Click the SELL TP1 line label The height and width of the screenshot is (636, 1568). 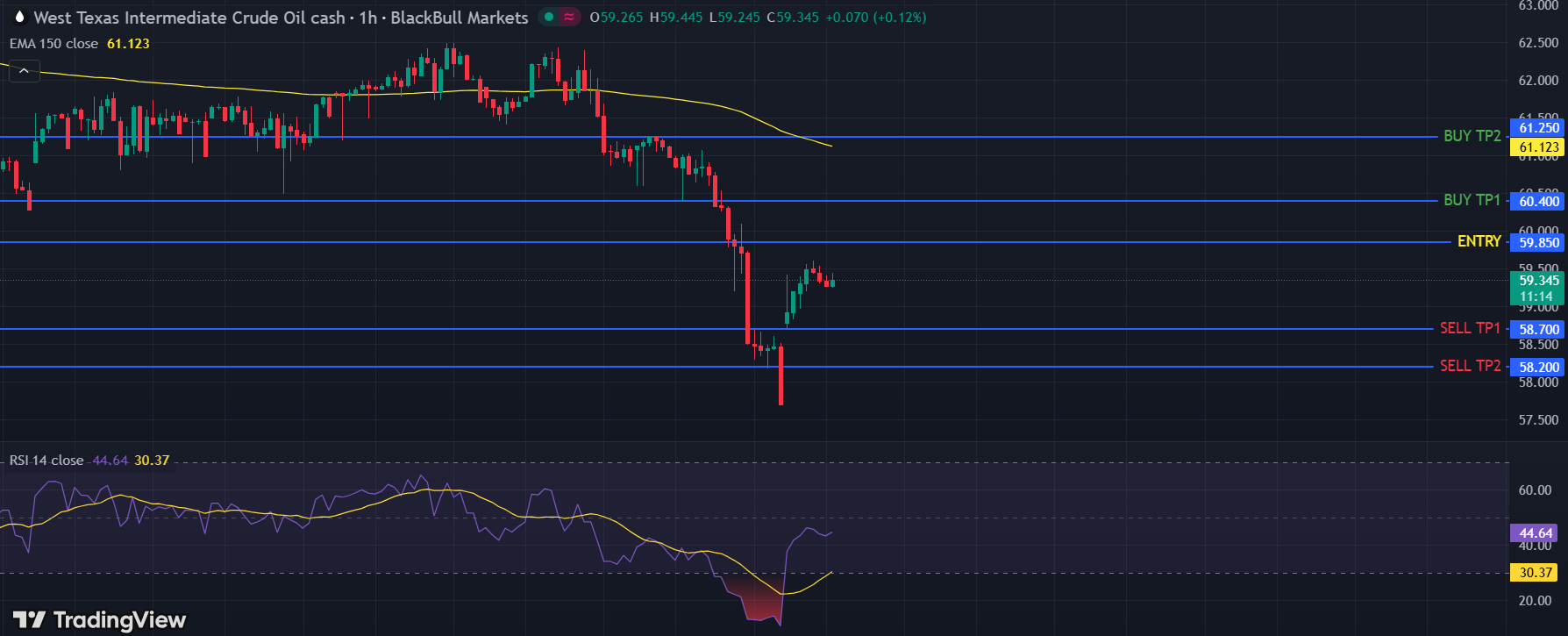[1470, 328]
